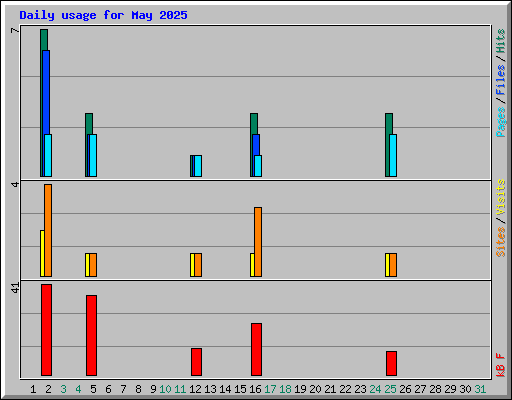Viewport: 512px width, 400px height.
Task: Click day label 30 on x-axis
Action: (x=465, y=389)
